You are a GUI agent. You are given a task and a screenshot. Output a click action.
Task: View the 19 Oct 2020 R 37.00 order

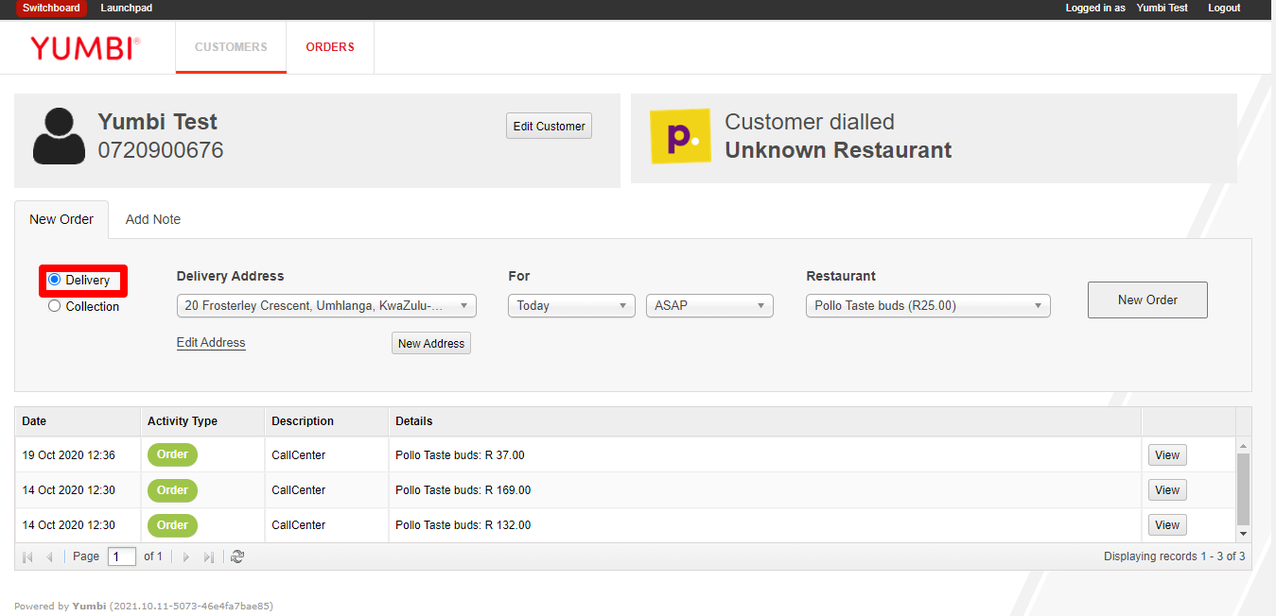click(1167, 455)
